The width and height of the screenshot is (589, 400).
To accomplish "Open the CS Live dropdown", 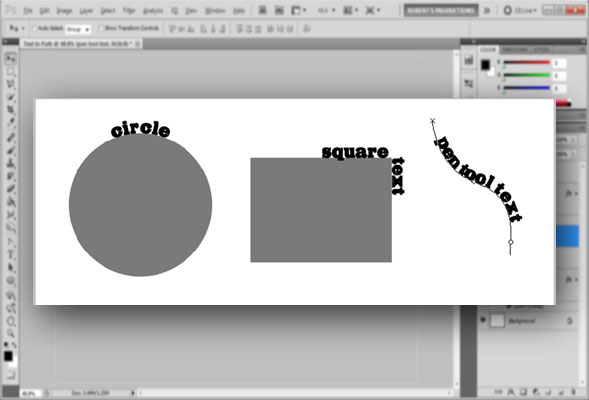I will point(521,11).
